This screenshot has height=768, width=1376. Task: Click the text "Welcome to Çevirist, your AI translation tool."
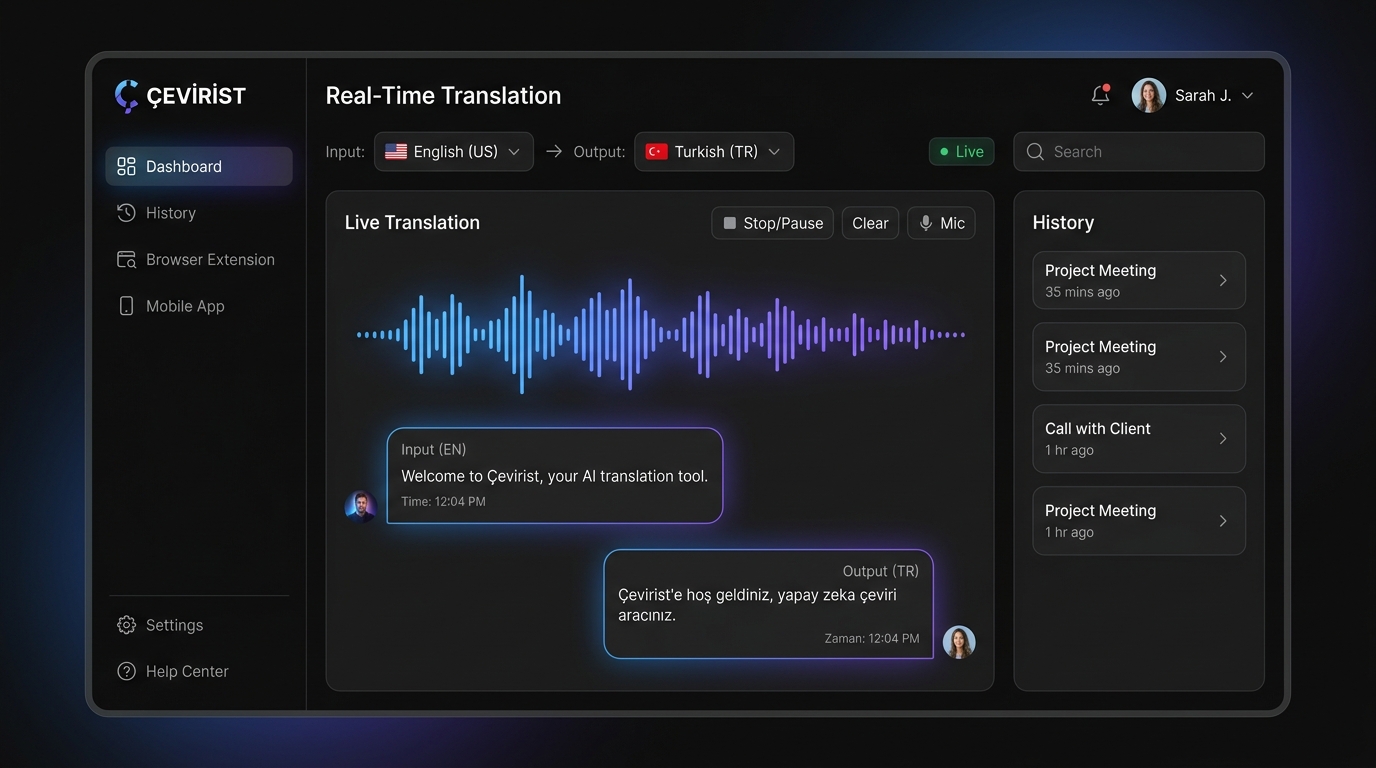tap(555, 476)
